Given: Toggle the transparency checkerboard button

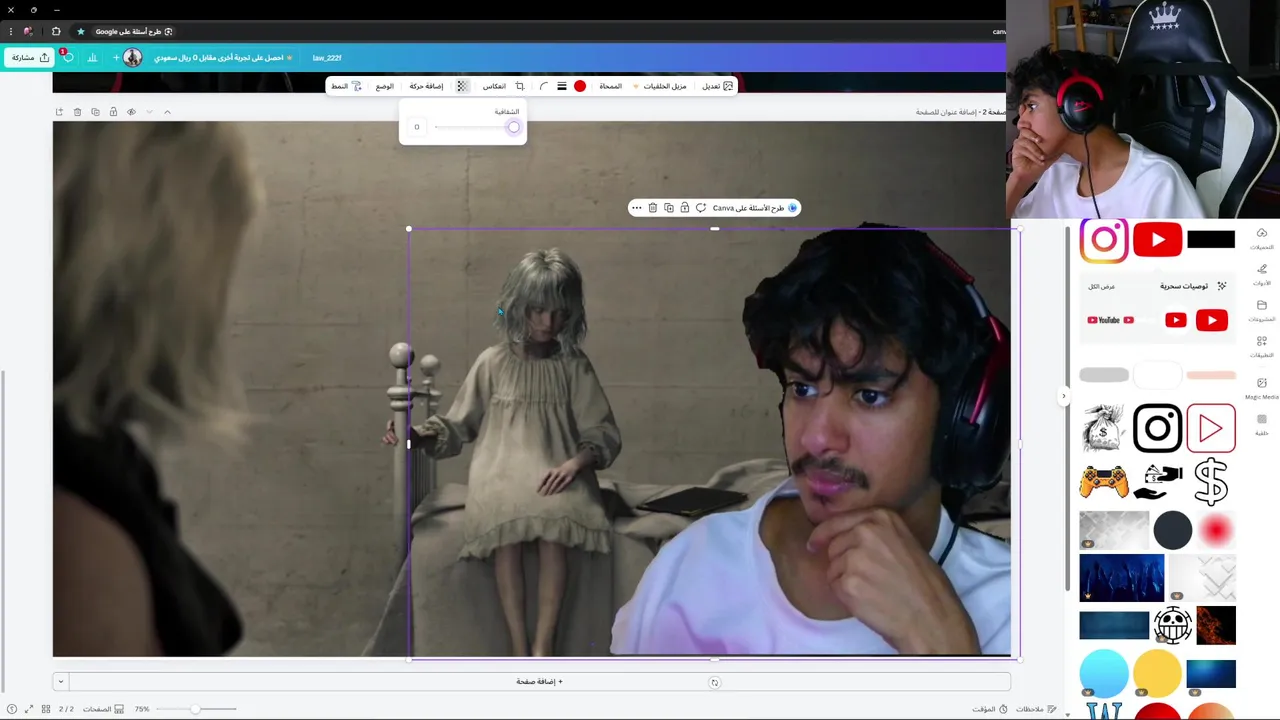Looking at the screenshot, I should pos(461,86).
